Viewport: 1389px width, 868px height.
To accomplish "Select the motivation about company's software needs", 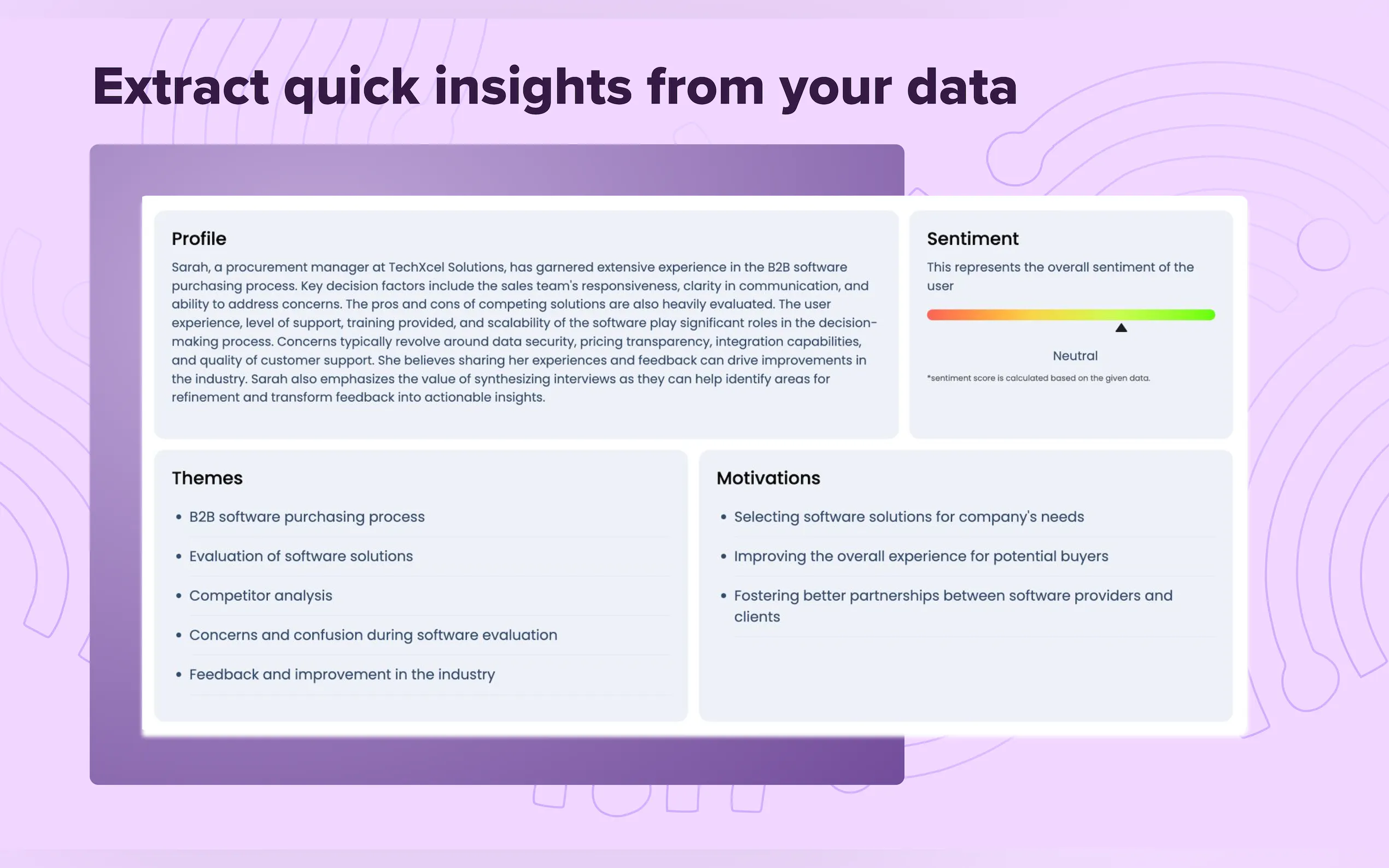I will [908, 517].
